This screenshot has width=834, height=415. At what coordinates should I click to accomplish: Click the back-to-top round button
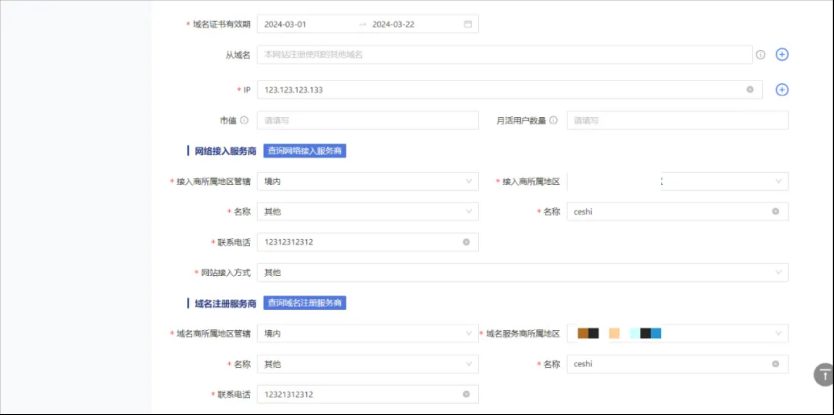(x=823, y=375)
